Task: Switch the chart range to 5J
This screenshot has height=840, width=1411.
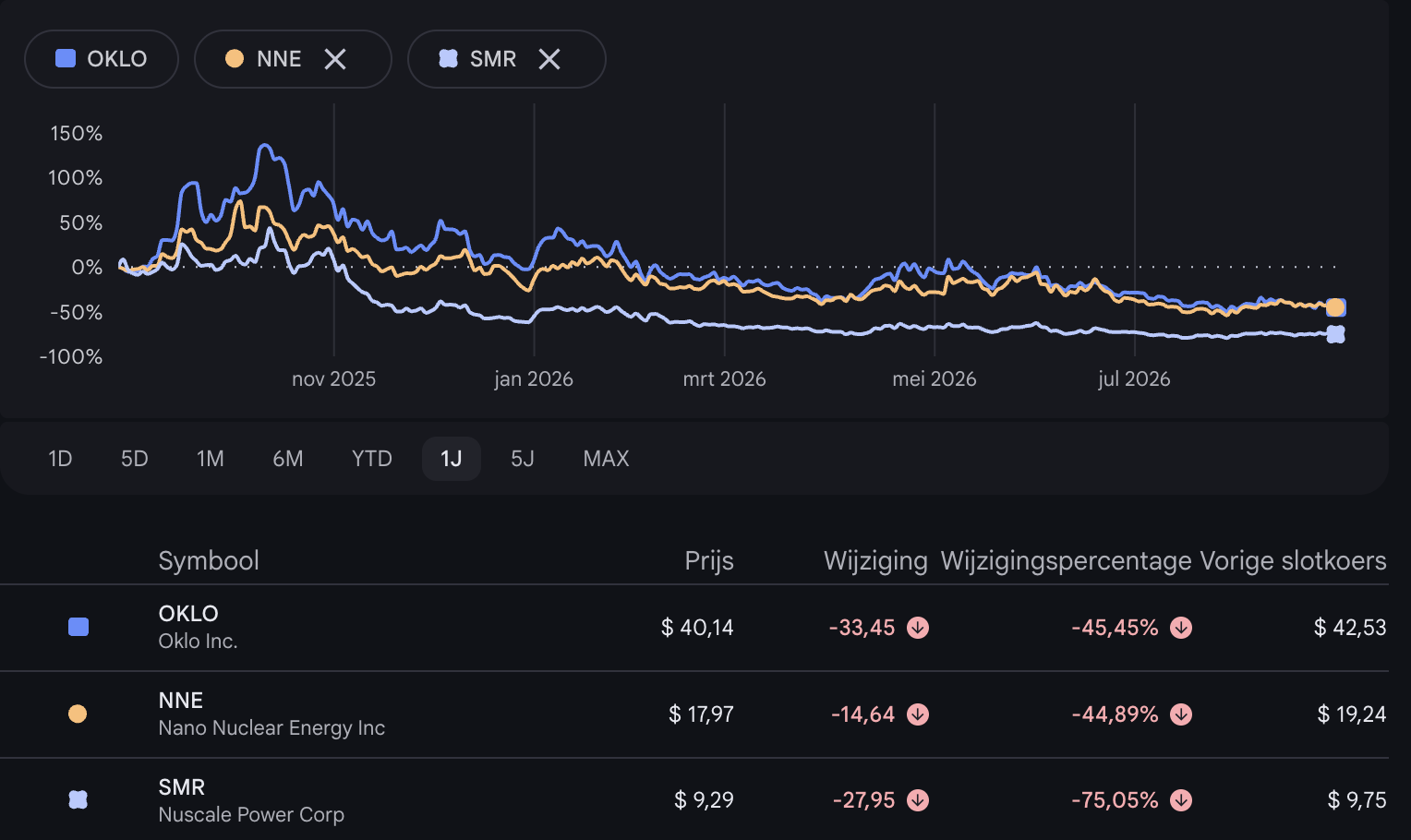Action: pos(523,459)
